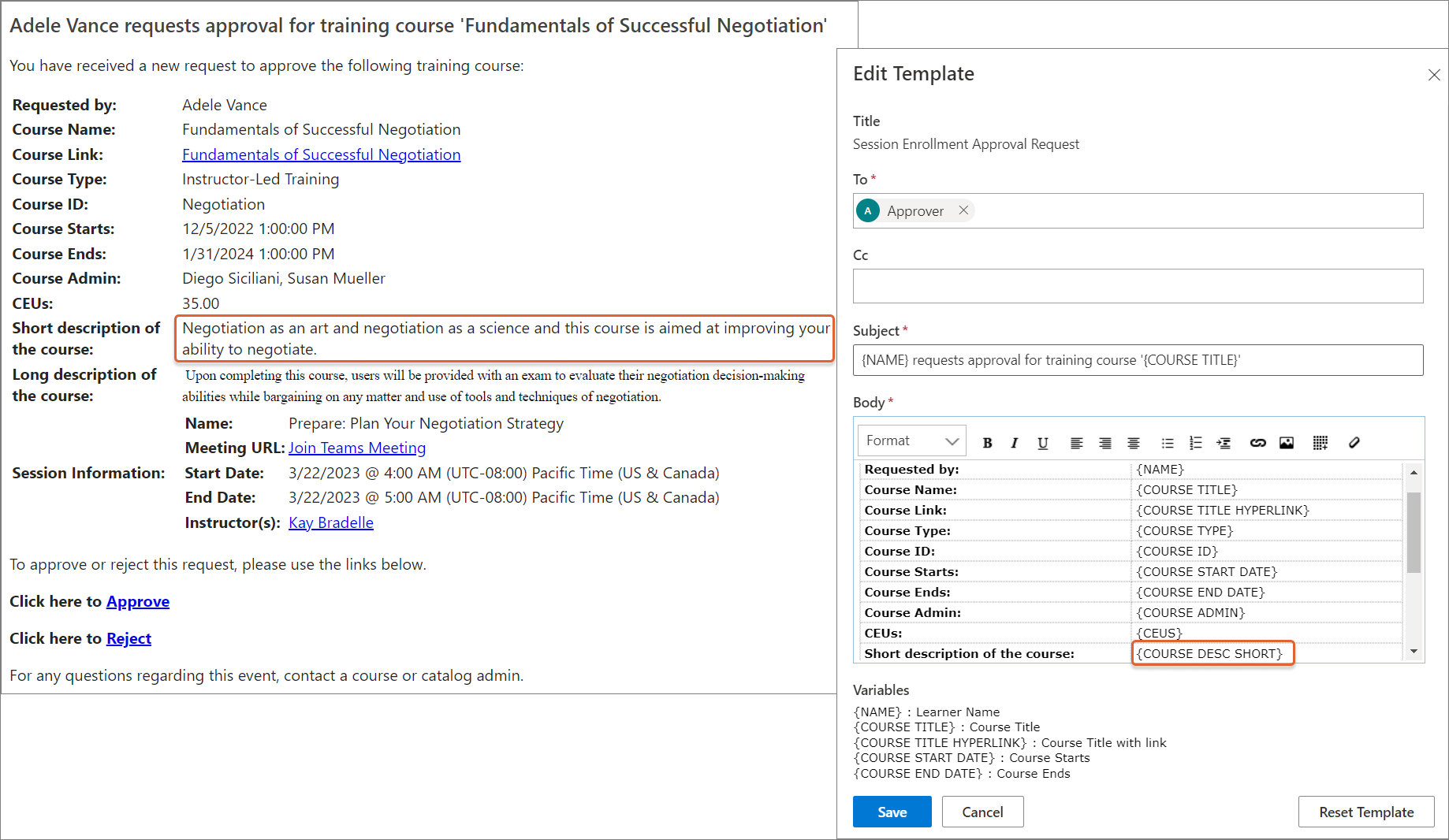This screenshot has height=840, width=1449.
Task: Open the Join Teams Meeting link
Action: (357, 448)
